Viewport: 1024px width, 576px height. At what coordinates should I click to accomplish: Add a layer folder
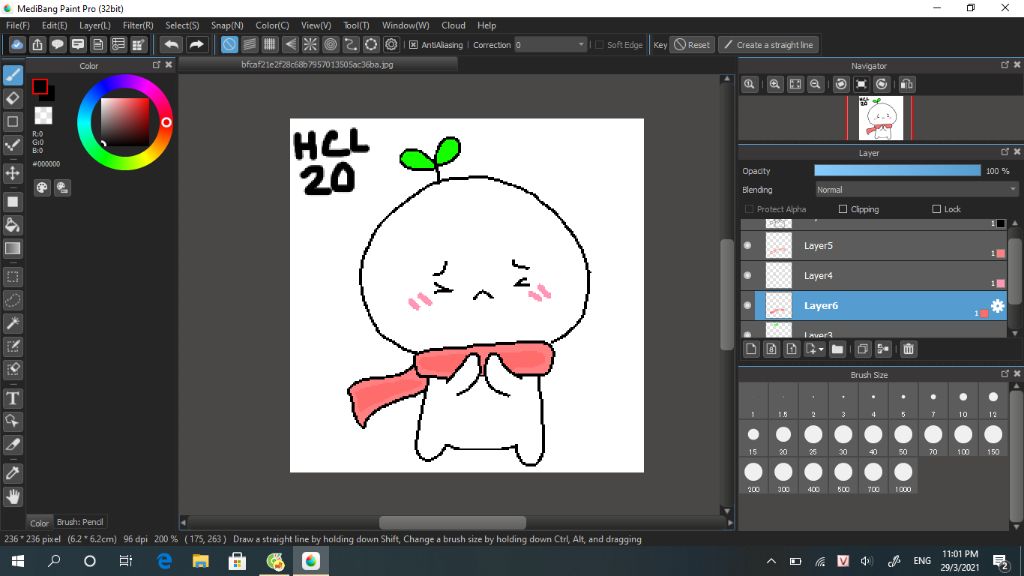tap(837, 349)
